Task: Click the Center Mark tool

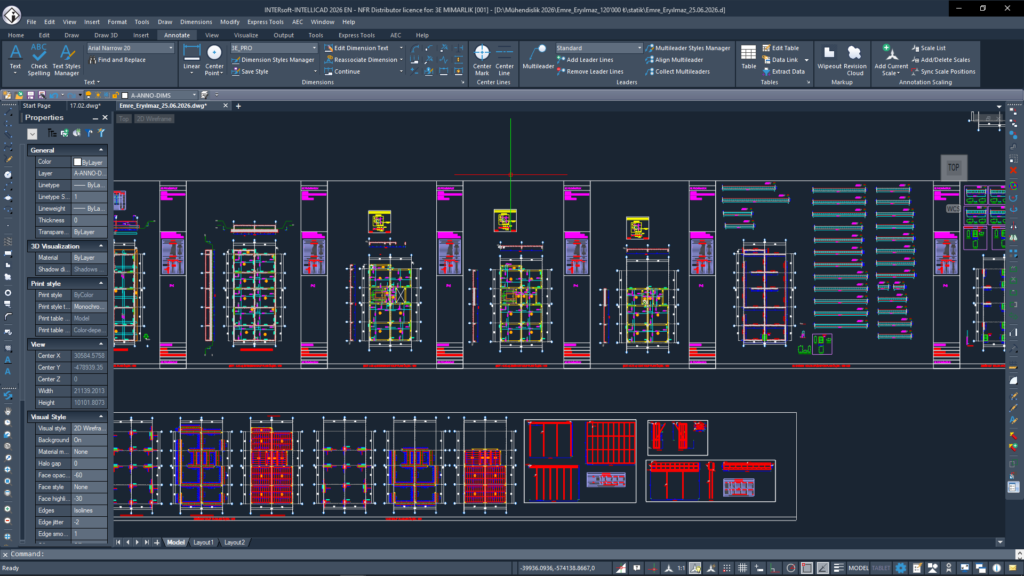Action: (x=482, y=60)
